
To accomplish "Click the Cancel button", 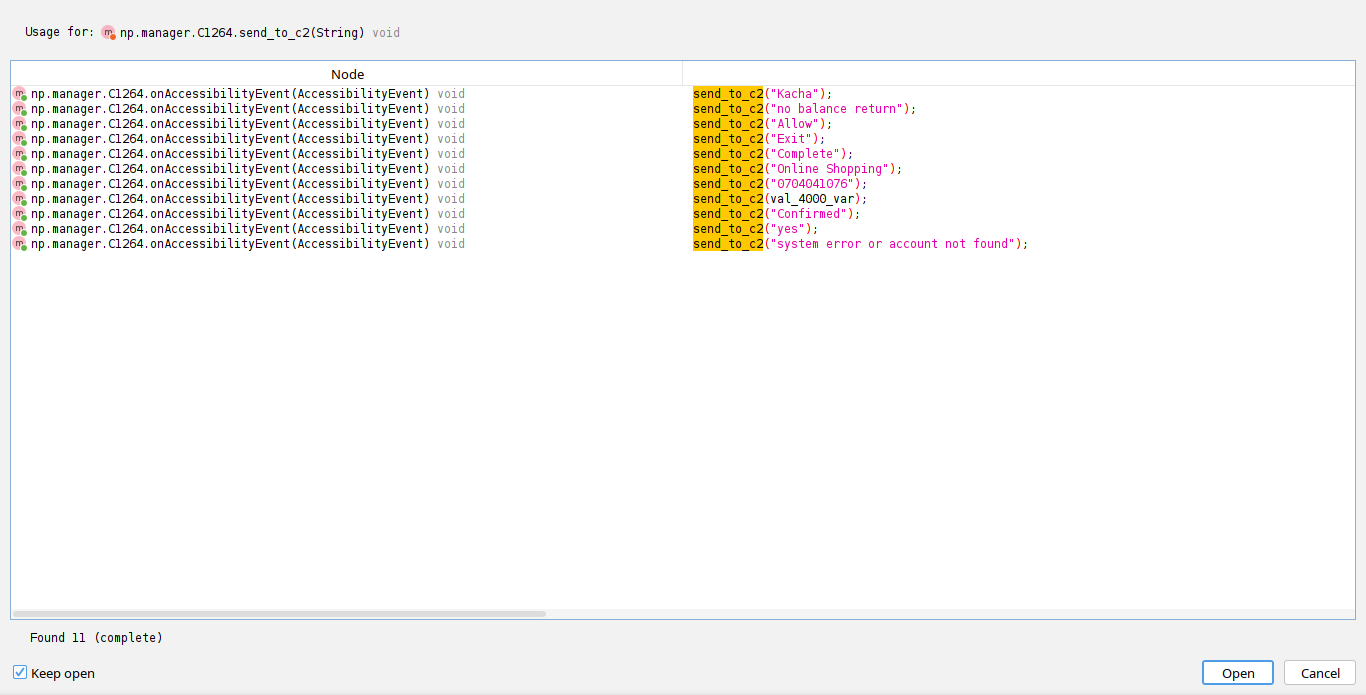I will (1320, 673).
